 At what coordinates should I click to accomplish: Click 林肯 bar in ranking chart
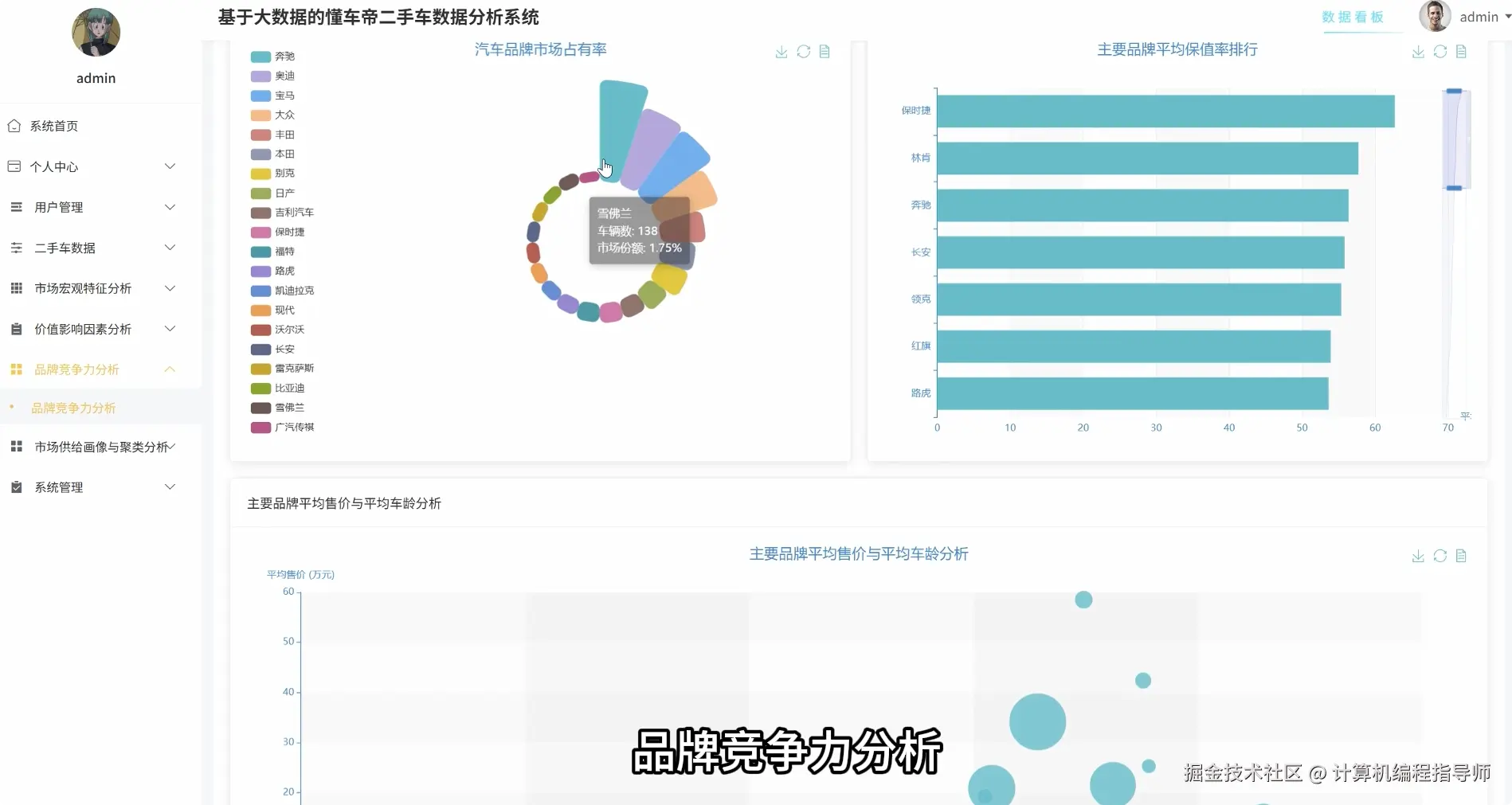1147,158
